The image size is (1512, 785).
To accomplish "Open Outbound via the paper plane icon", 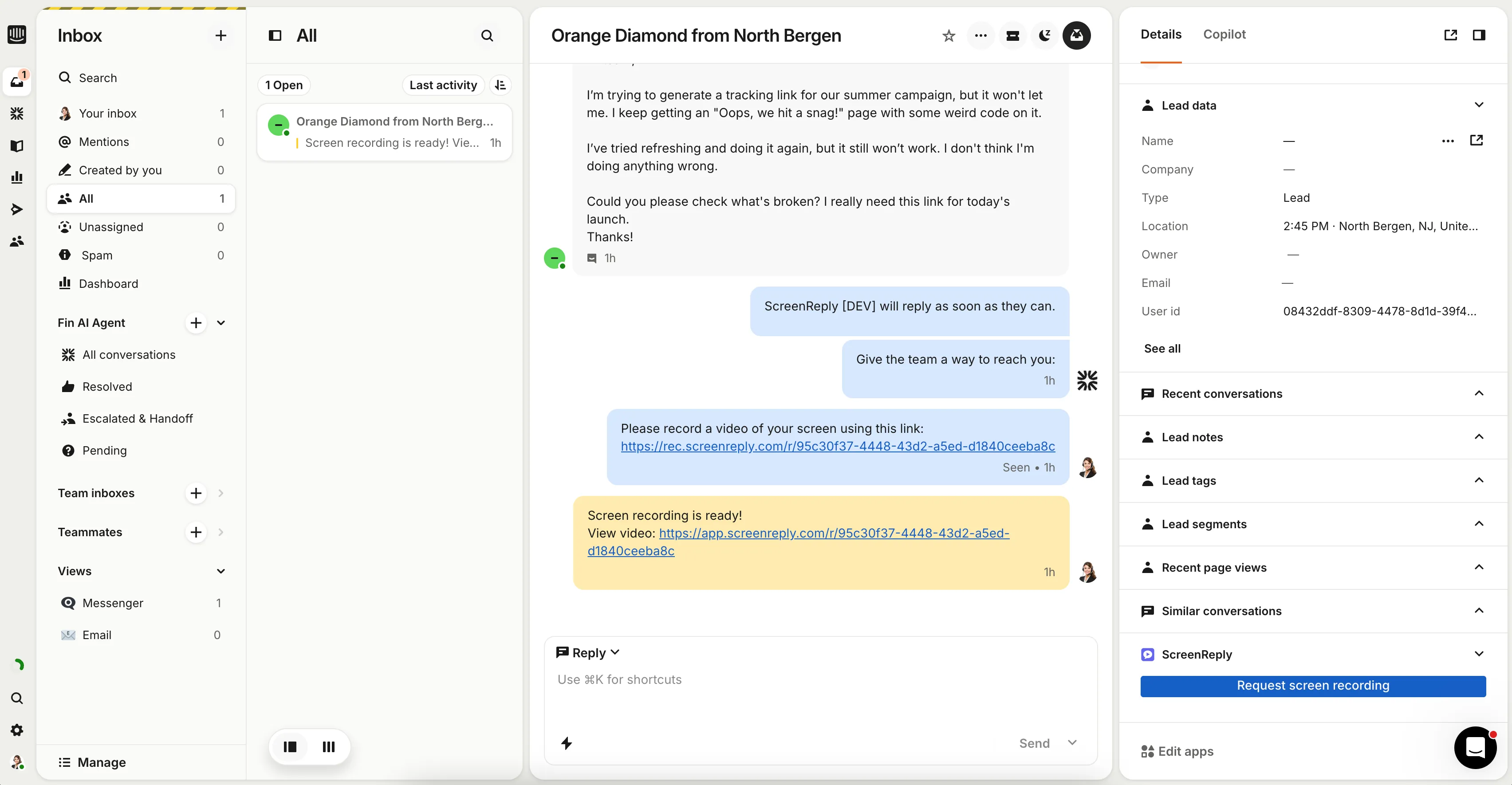I will tap(17, 208).
